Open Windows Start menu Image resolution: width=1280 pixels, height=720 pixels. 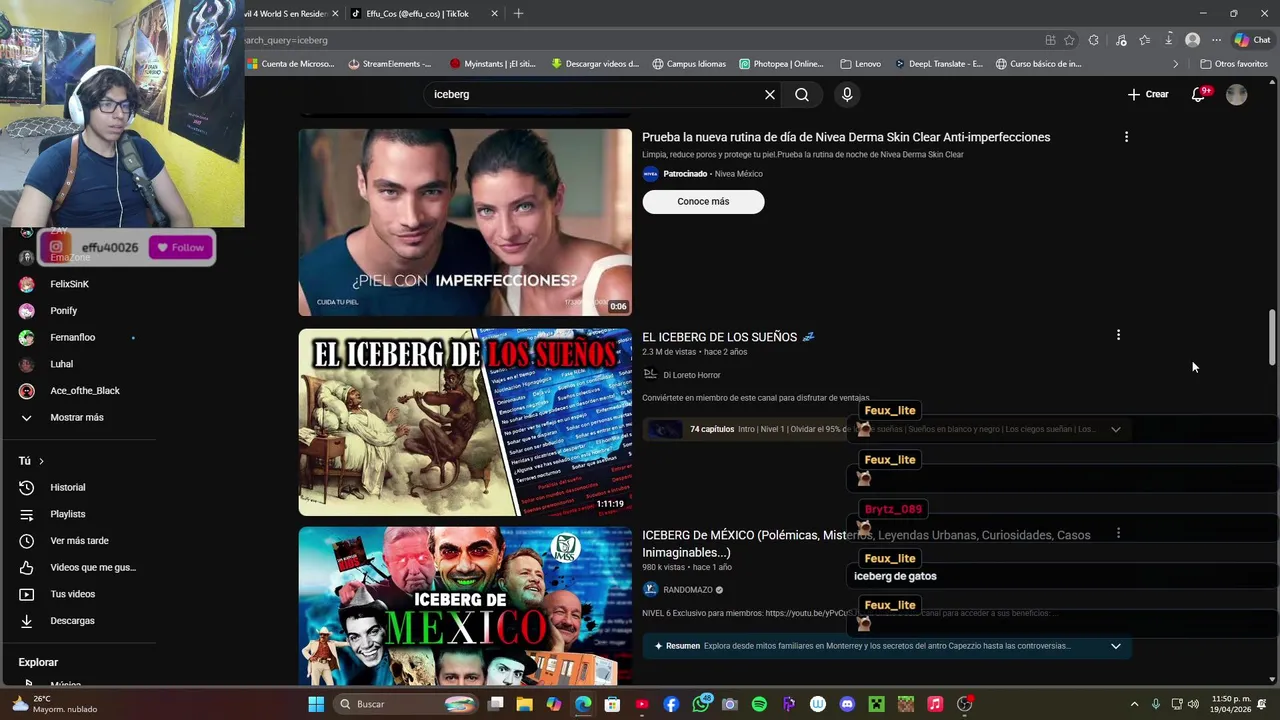316,704
